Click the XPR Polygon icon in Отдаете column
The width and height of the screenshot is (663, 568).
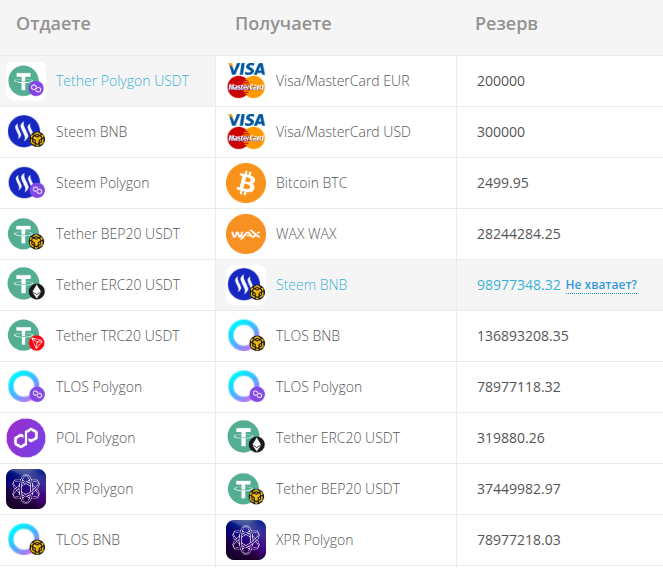(x=26, y=489)
